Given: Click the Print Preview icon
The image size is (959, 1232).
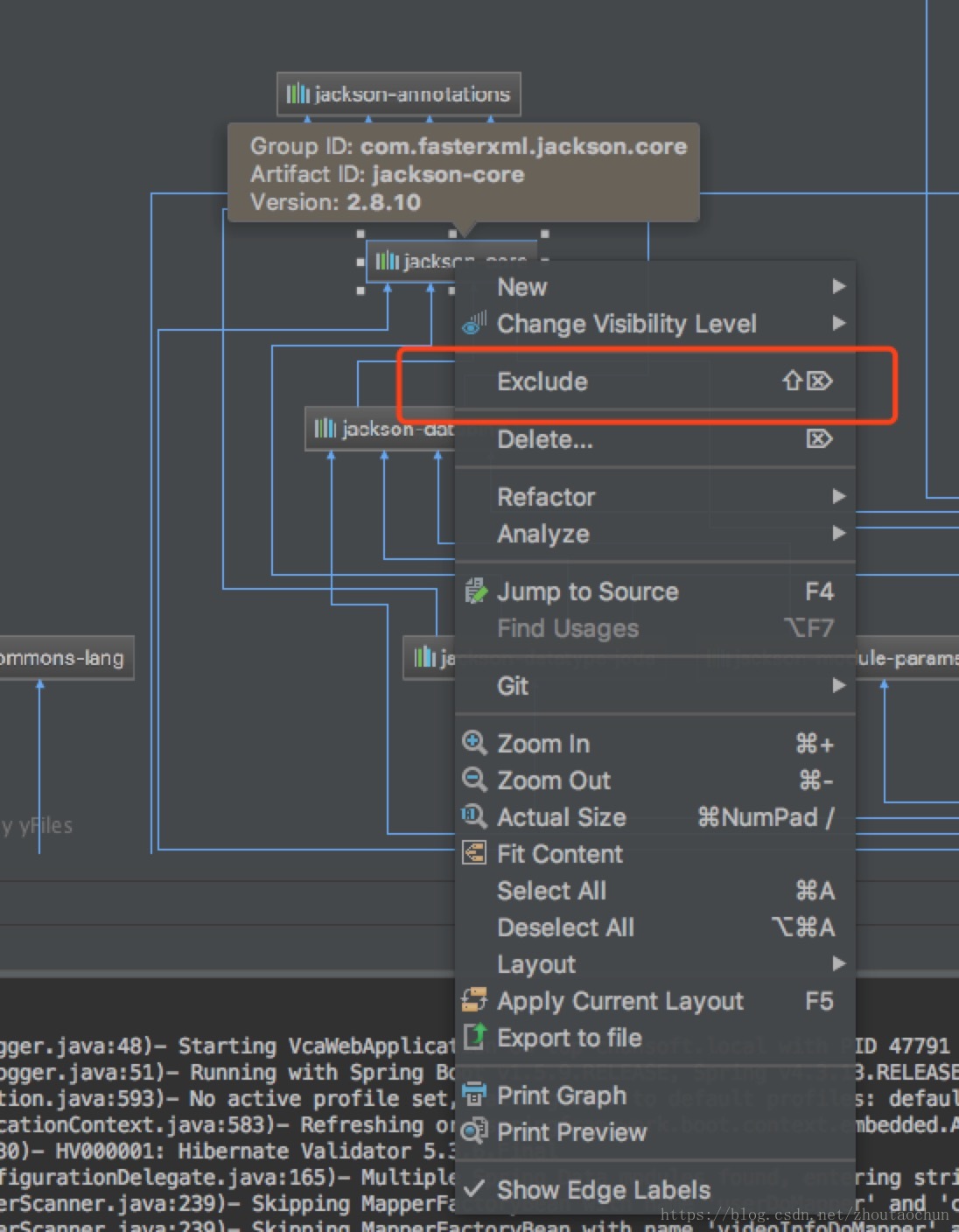Looking at the screenshot, I should click(x=474, y=1131).
